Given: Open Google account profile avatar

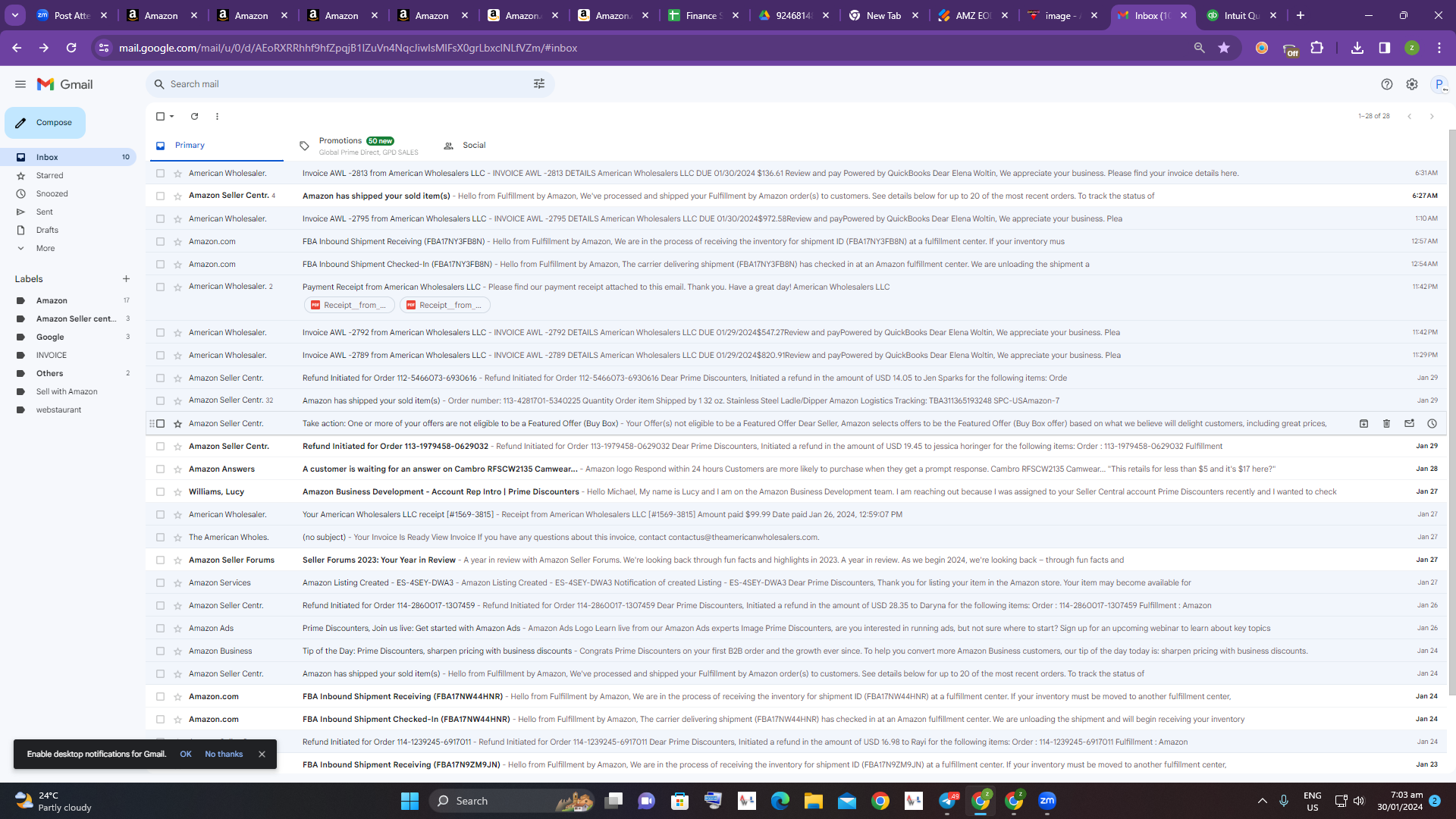Looking at the screenshot, I should tap(1439, 84).
